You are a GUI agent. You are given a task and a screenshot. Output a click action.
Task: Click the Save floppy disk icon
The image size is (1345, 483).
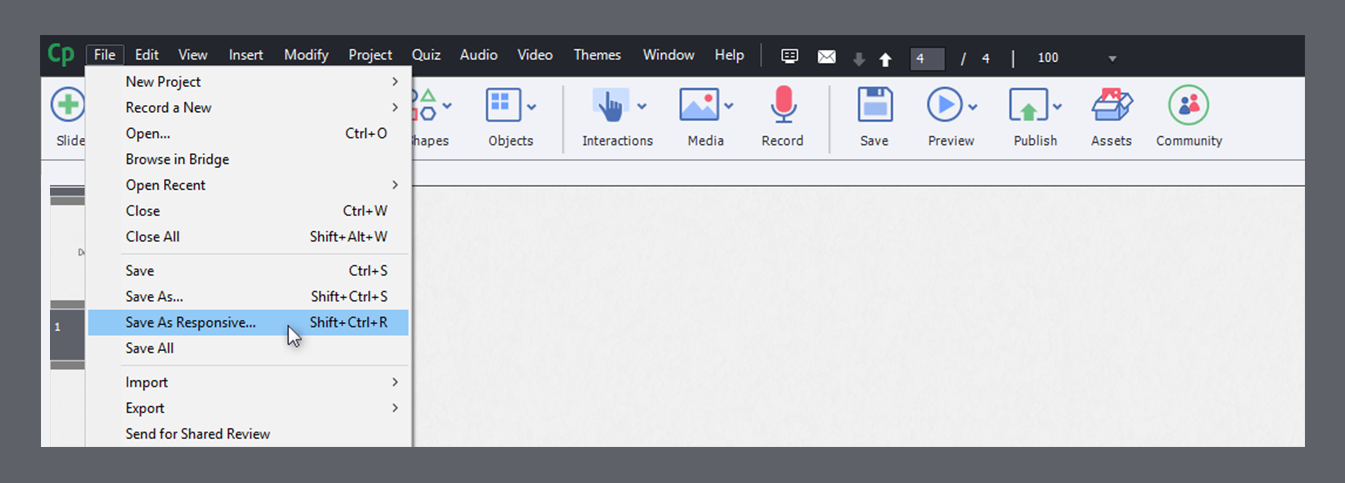tap(875, 104)
